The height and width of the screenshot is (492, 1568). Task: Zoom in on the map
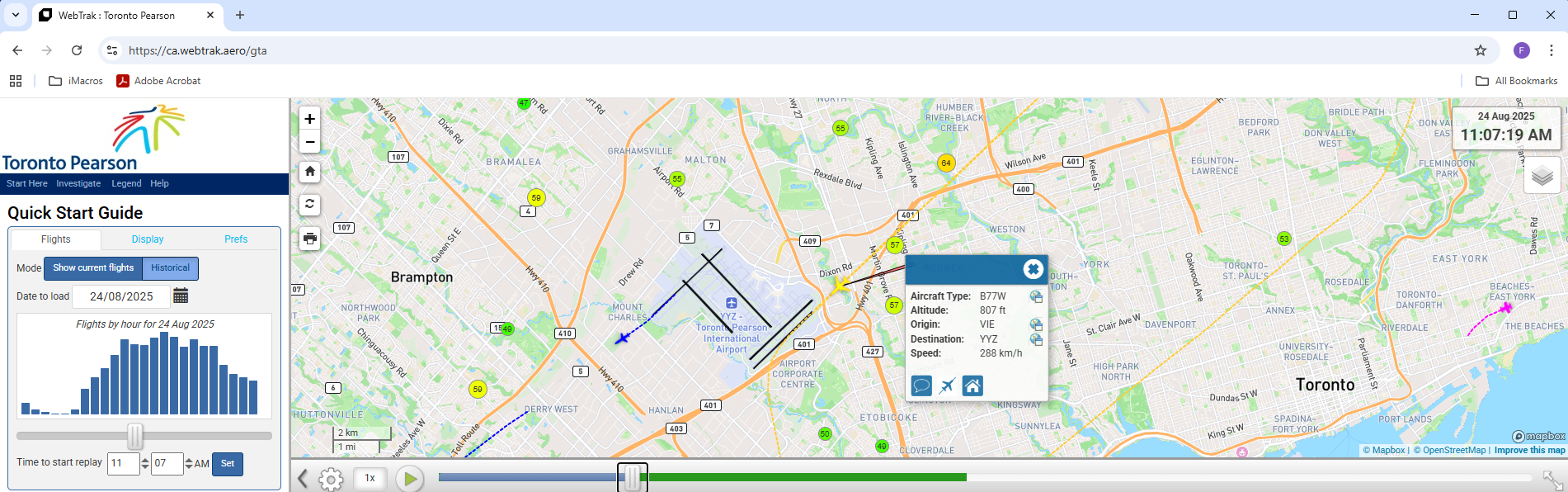309,119
